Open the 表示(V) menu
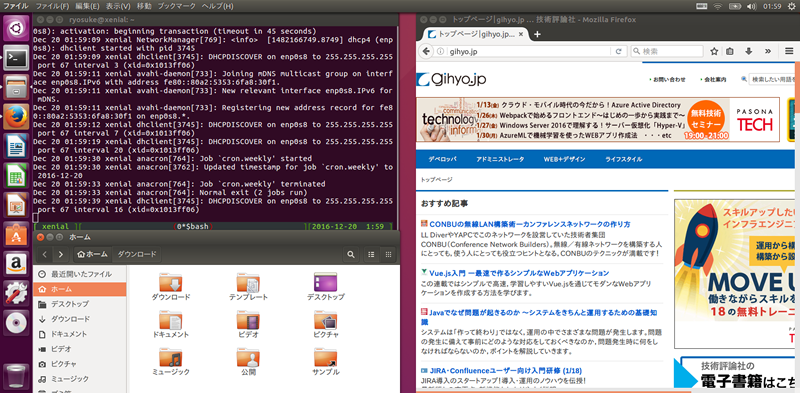Screen dimensions: 800x393 [118, 6]
